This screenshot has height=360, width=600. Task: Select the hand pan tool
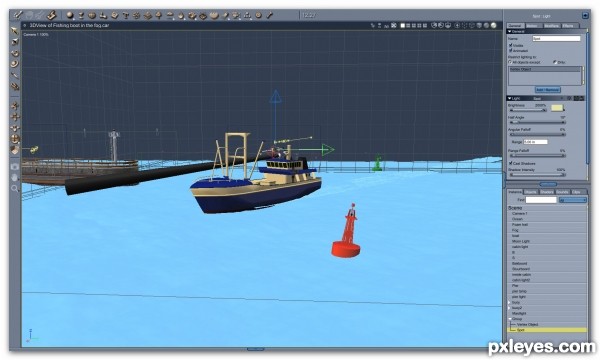pyautogui.click(x=15, y=178)
